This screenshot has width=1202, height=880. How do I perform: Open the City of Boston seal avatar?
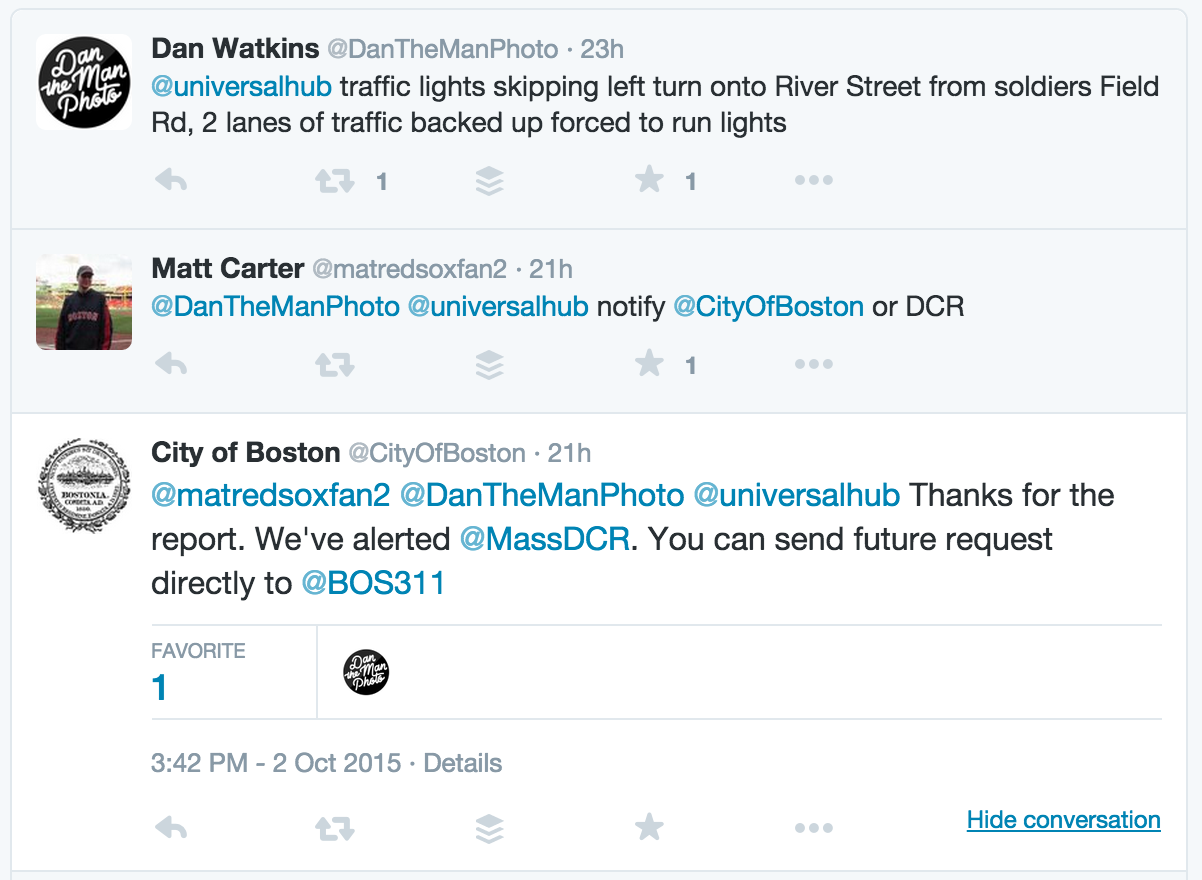click(x=84, y=486)
